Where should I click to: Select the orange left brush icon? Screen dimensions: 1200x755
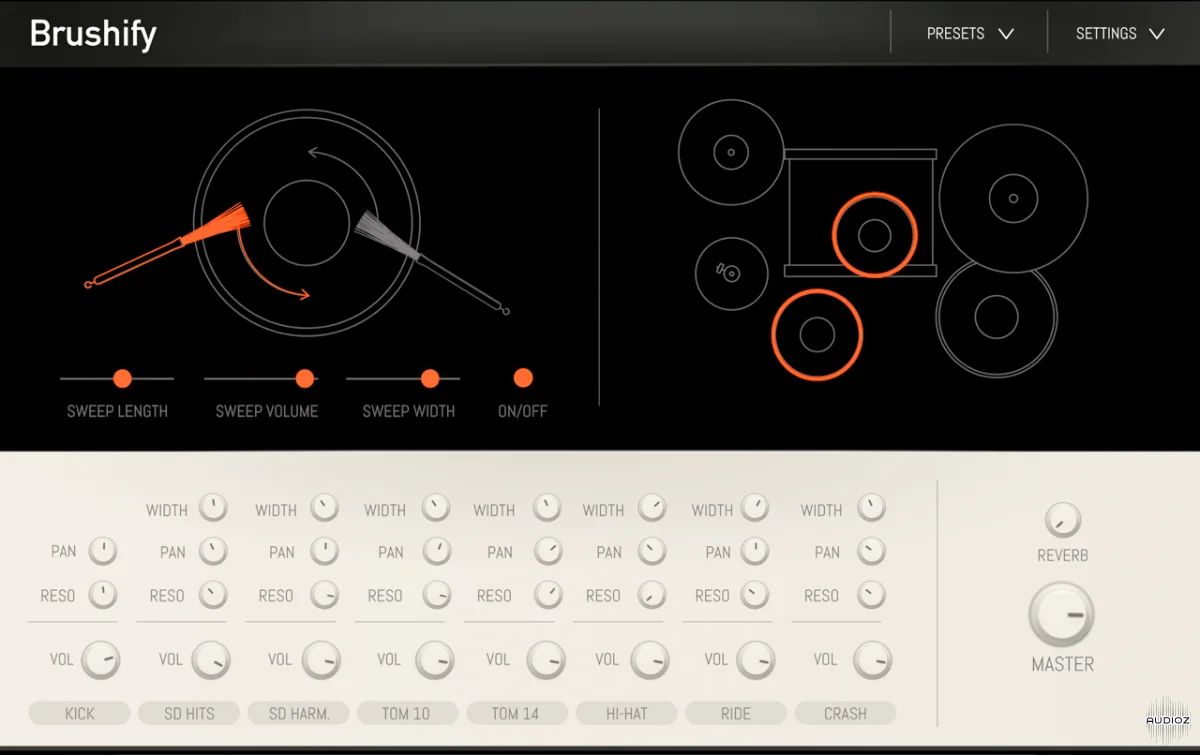click(x=167, y=245)
